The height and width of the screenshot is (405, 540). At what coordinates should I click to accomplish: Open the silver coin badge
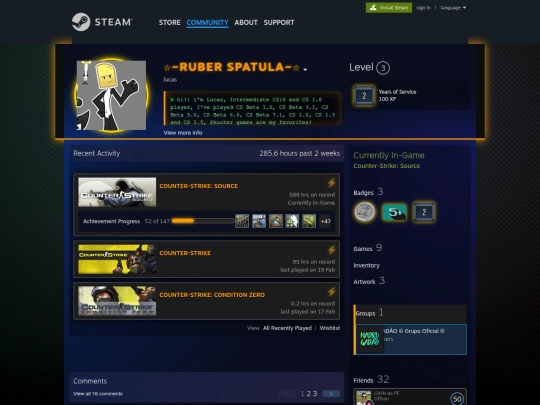[x=365, y=212]
